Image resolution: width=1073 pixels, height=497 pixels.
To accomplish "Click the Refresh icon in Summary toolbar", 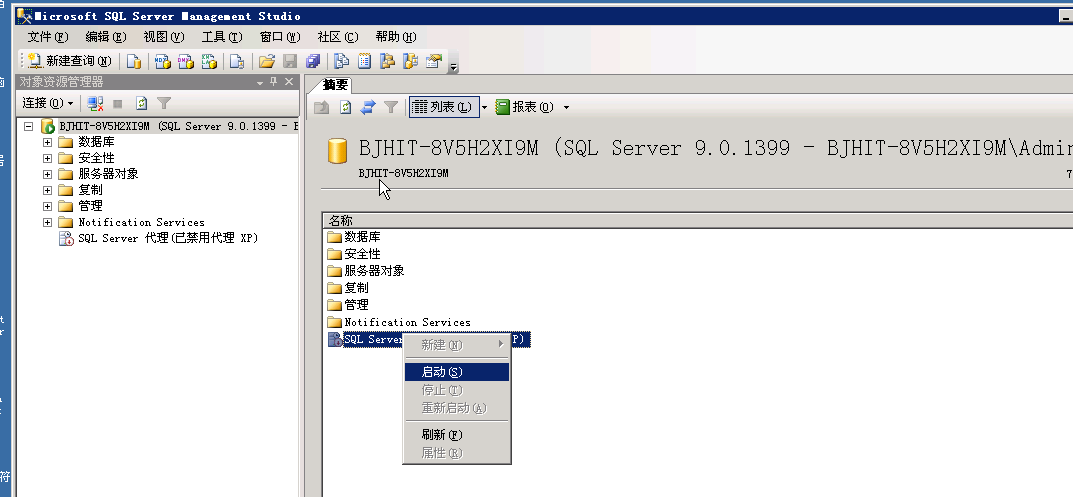I will (x=346, y=107).
